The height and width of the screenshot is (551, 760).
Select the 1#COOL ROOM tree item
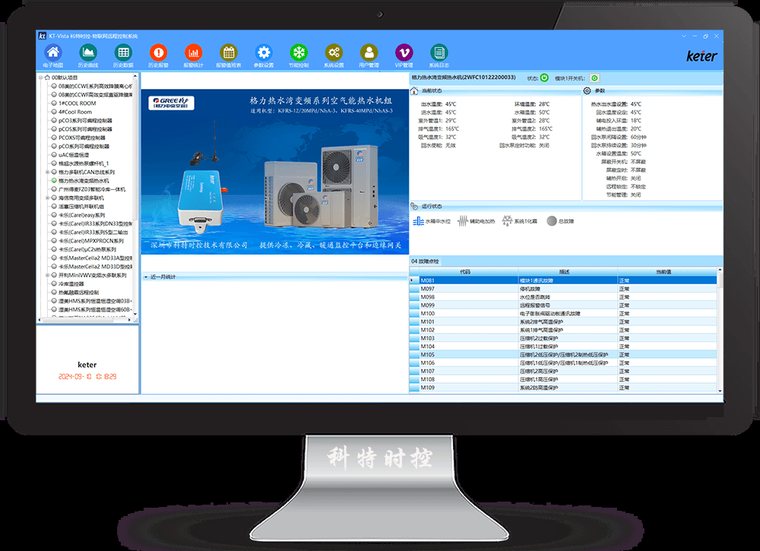74,103
